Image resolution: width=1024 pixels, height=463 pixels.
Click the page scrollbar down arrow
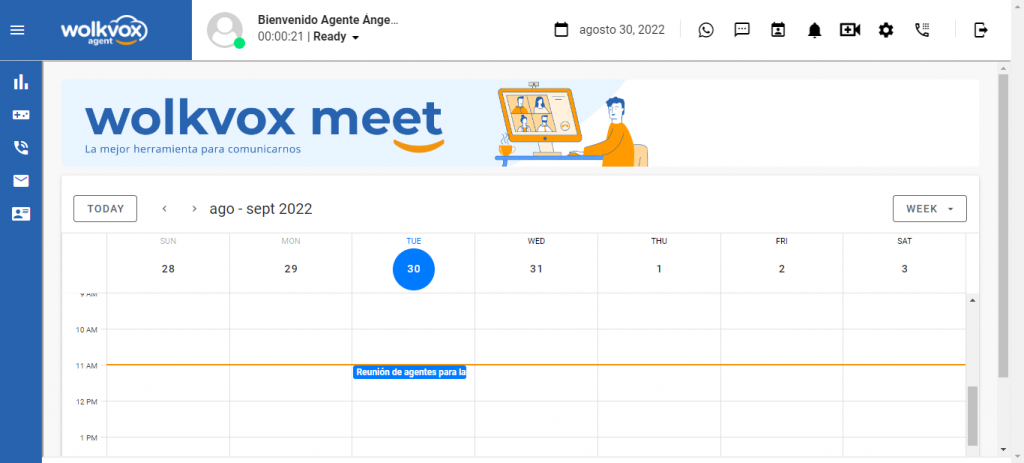click(1004, 449)
